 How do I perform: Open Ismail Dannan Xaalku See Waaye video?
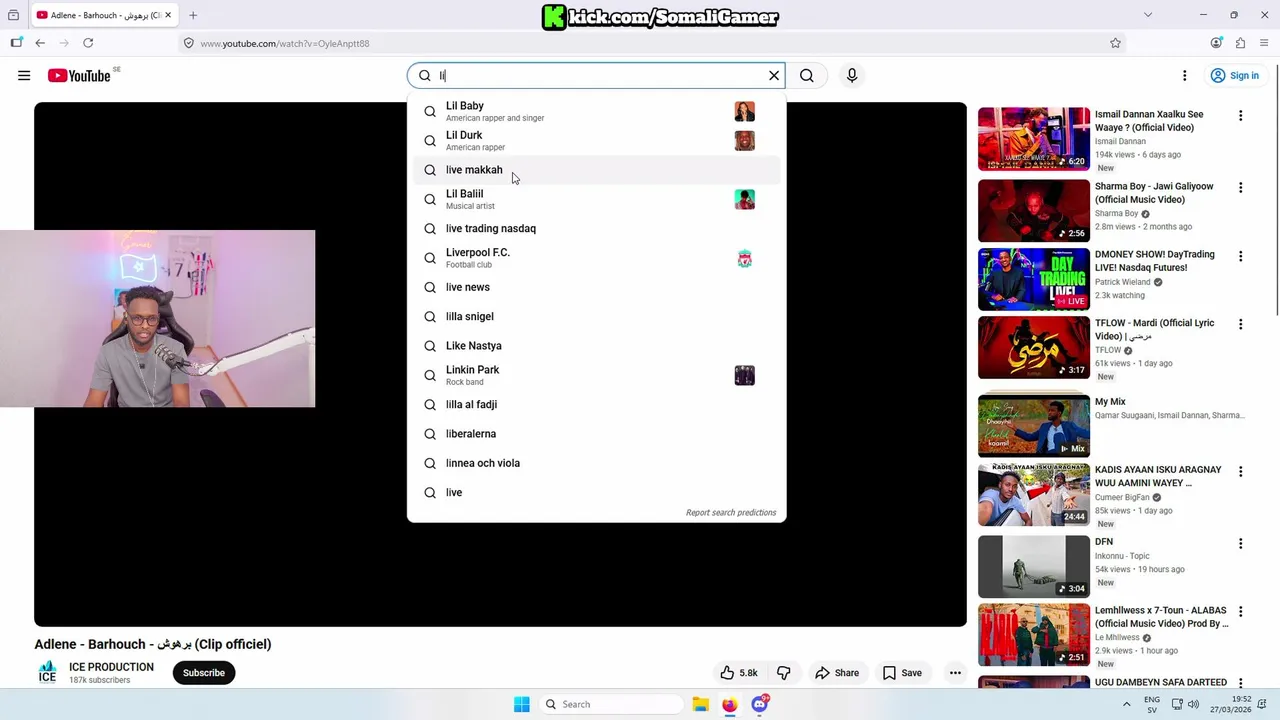point(1034,138)
